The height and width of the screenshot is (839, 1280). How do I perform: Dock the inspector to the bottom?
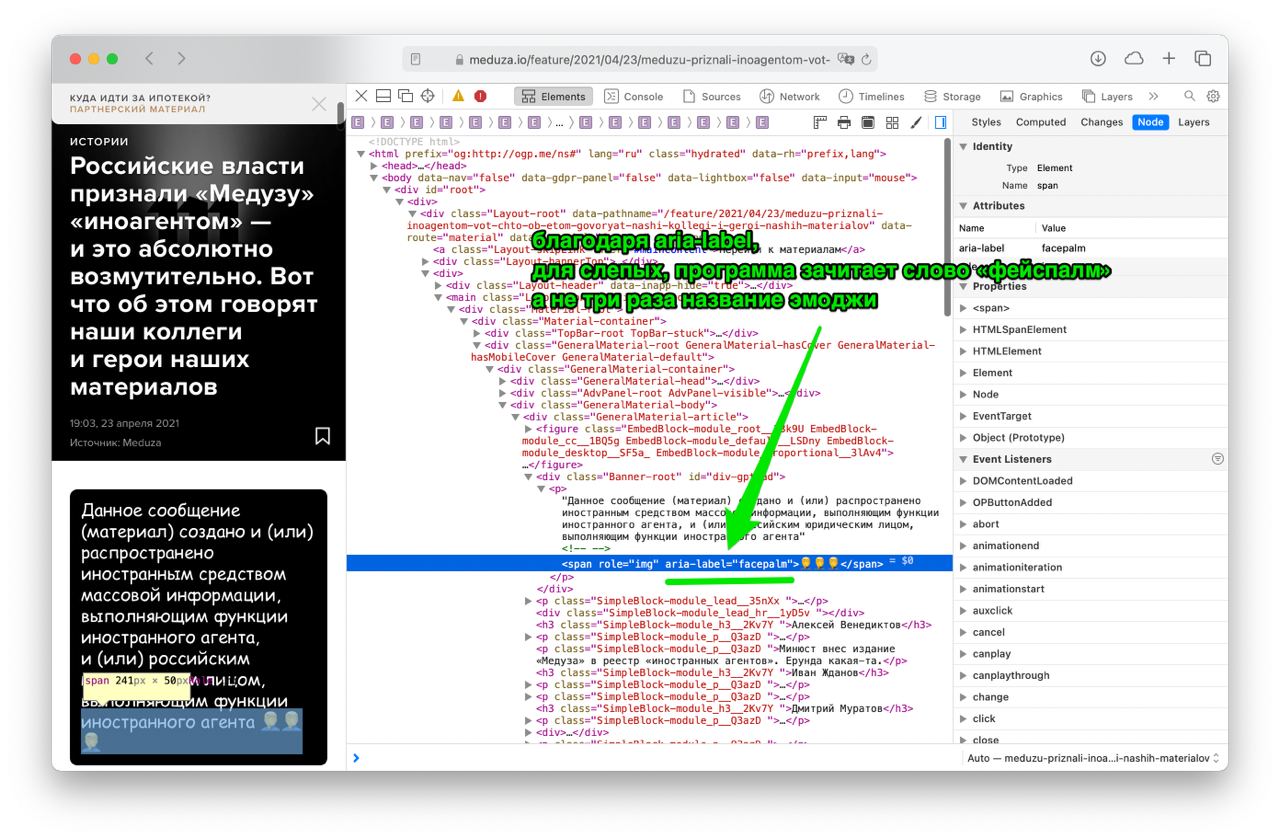pos(383,97)
